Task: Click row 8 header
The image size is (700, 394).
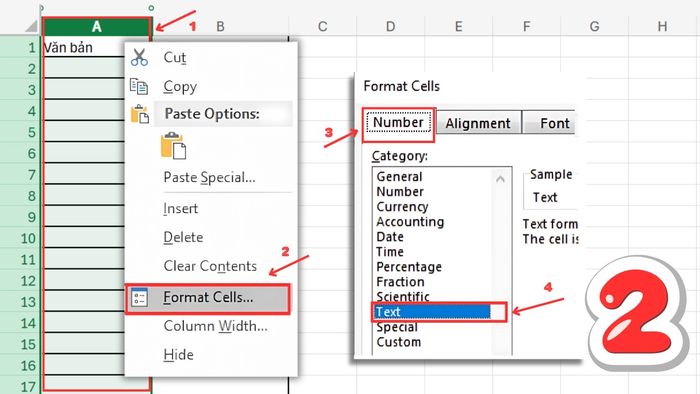Action: (x=20, y=196)
